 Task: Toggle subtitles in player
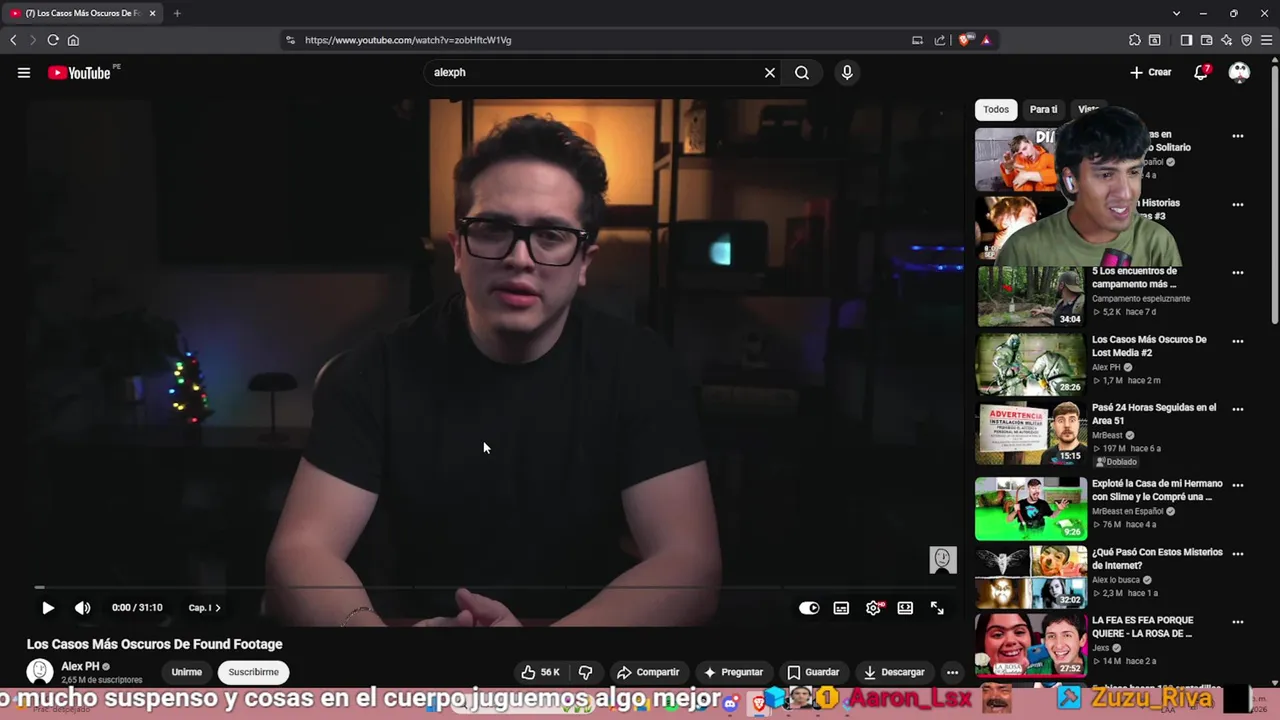841,608
